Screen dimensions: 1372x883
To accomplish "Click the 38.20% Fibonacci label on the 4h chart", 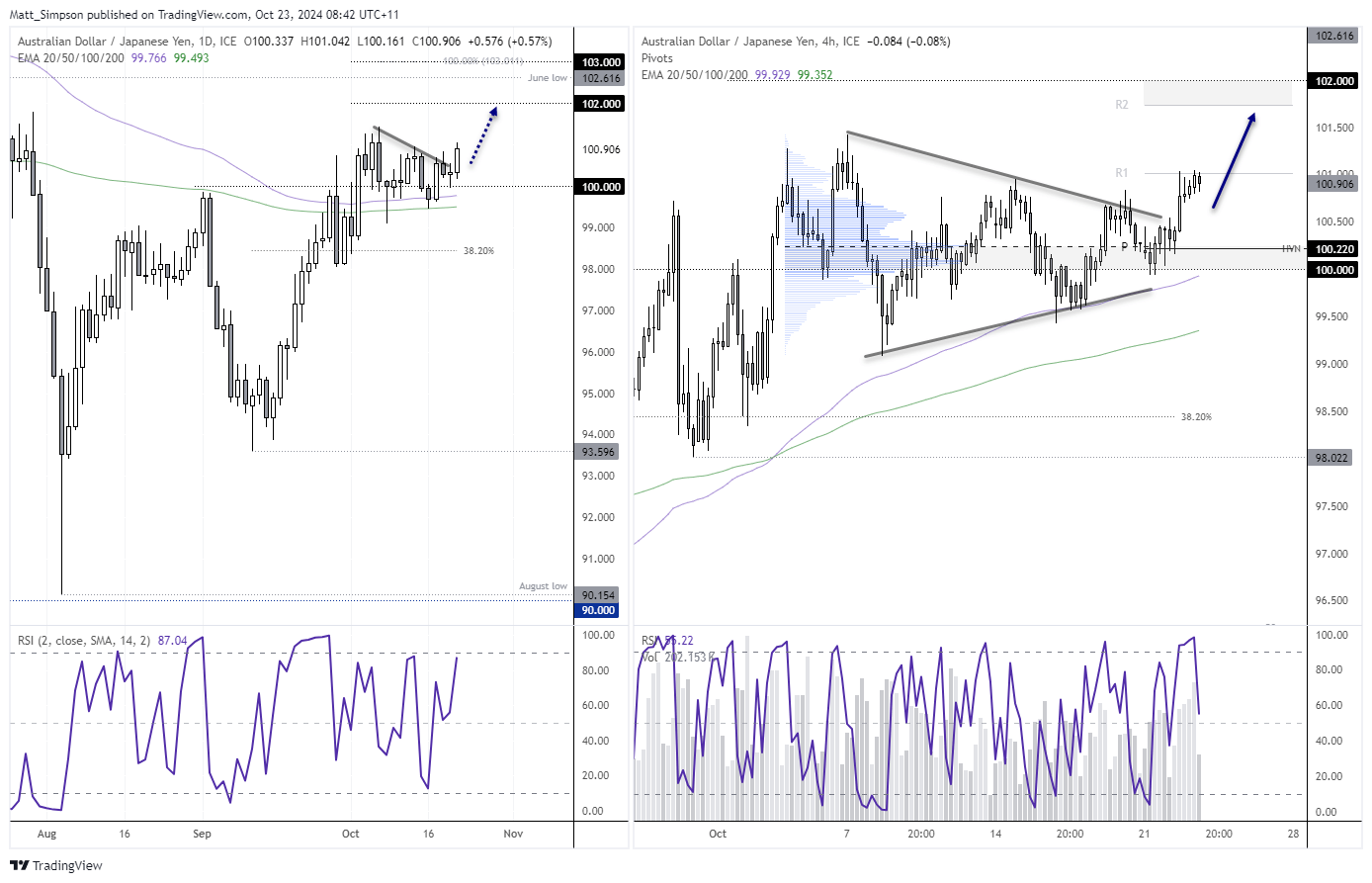I will (x=1196, y=417).
